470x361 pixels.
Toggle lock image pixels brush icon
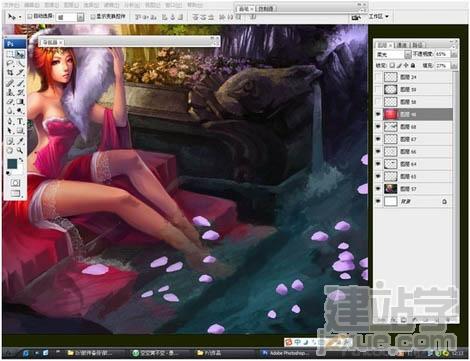[x=399, y=65]
